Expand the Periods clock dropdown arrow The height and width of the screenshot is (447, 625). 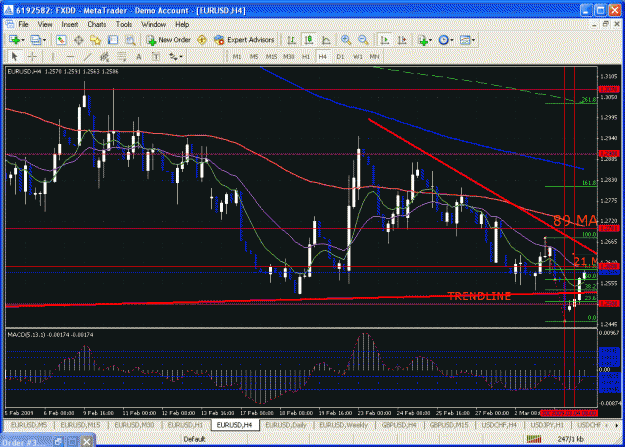tap(452, 40)
